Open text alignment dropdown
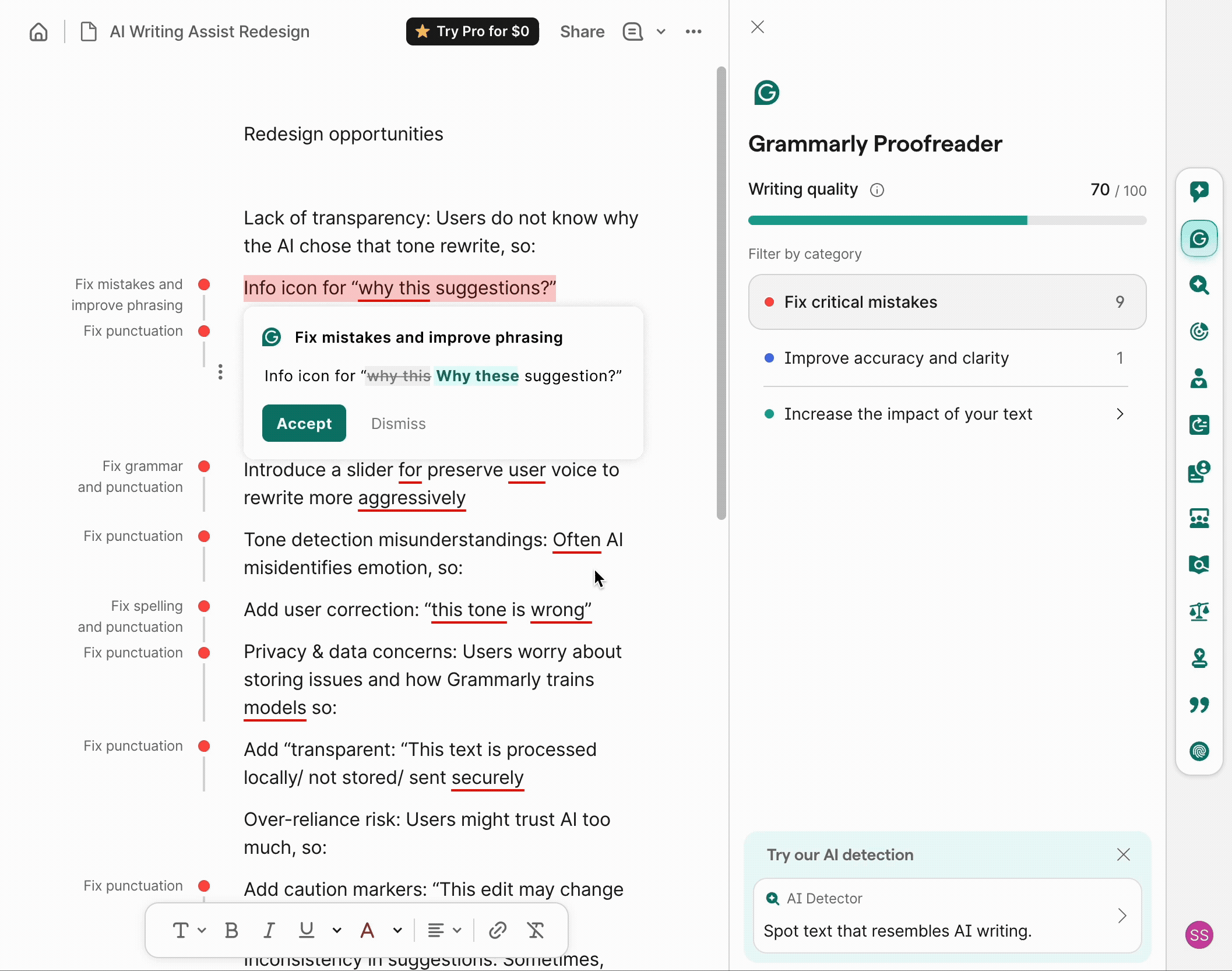This screenshot has width=1232, height=971. (x=444, y=930)
